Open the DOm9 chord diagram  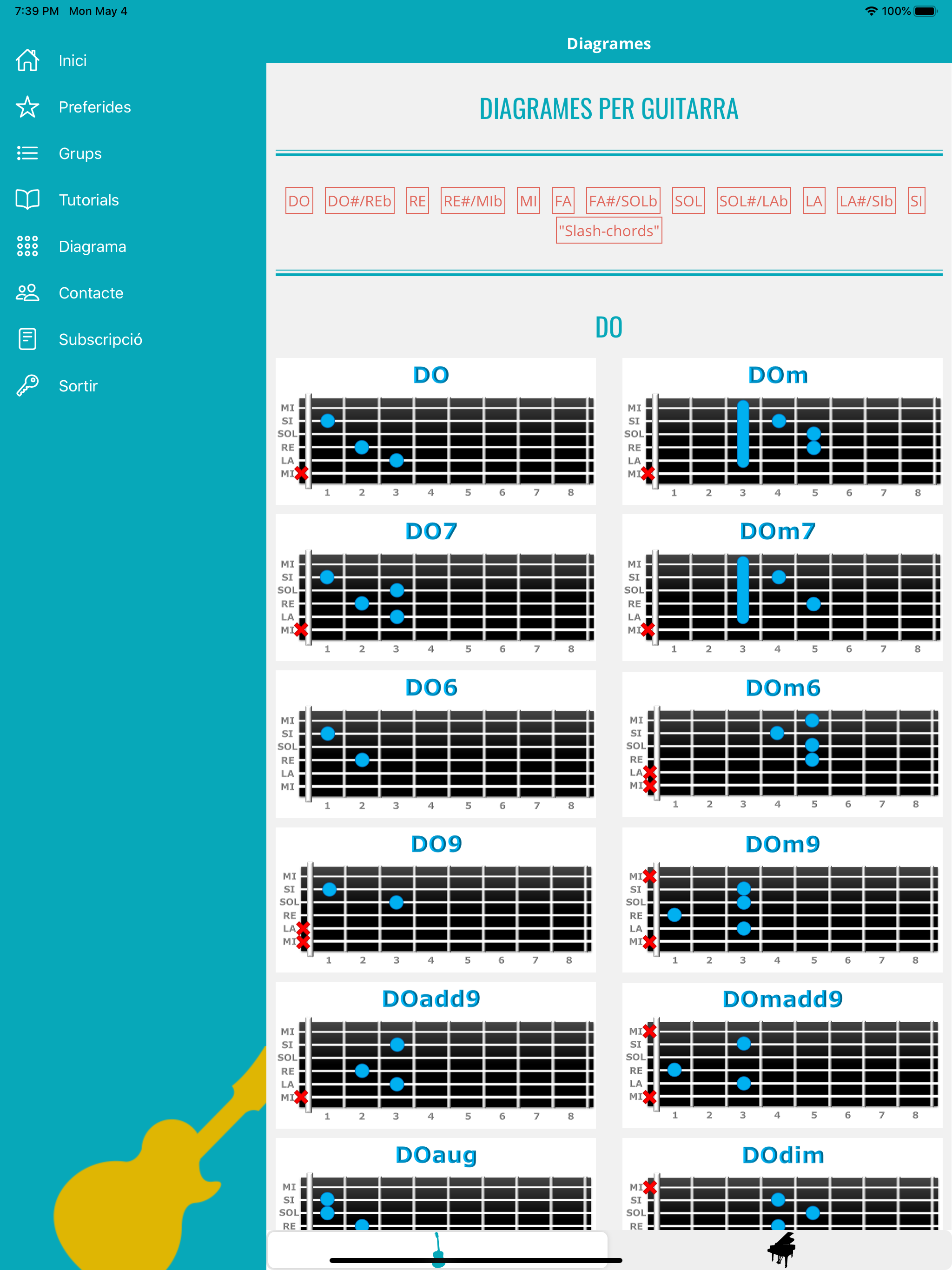(x=782, y=900)
